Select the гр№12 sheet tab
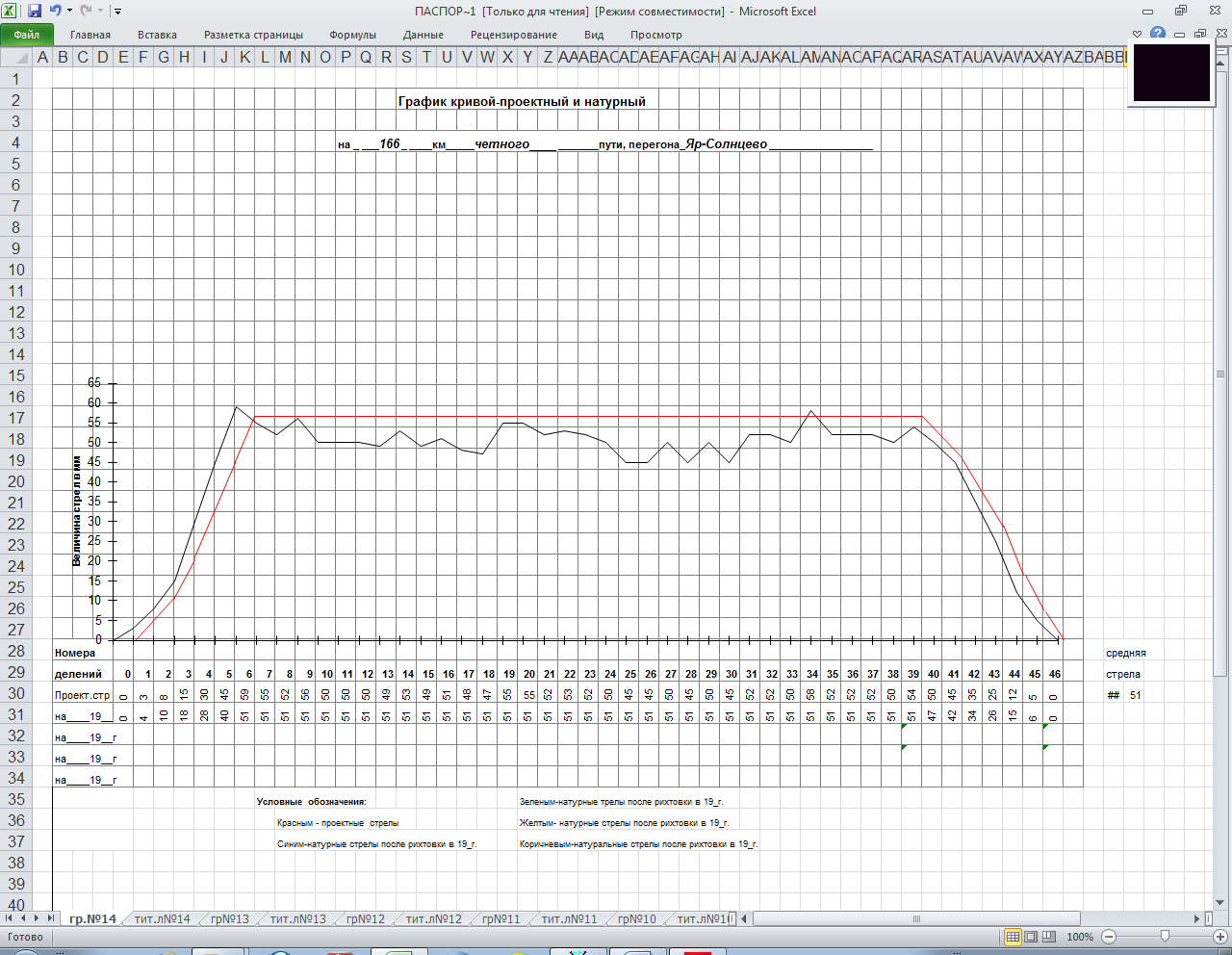 click(365, 918)
